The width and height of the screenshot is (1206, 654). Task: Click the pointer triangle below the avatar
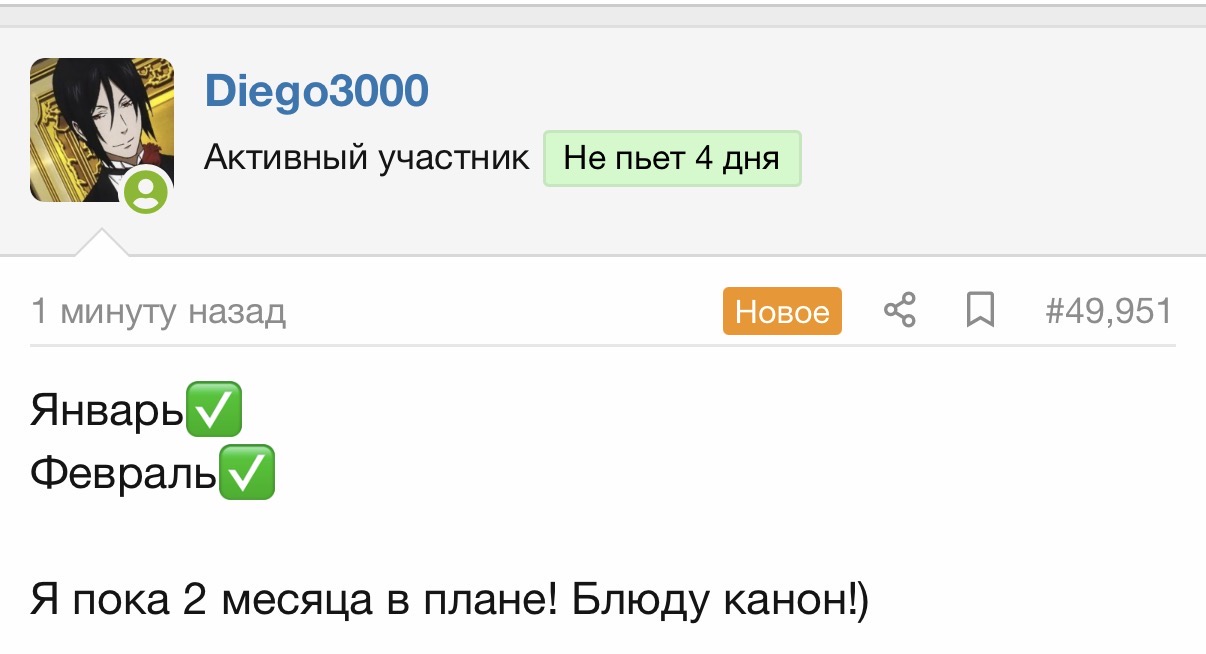click(x=101, y=243)
